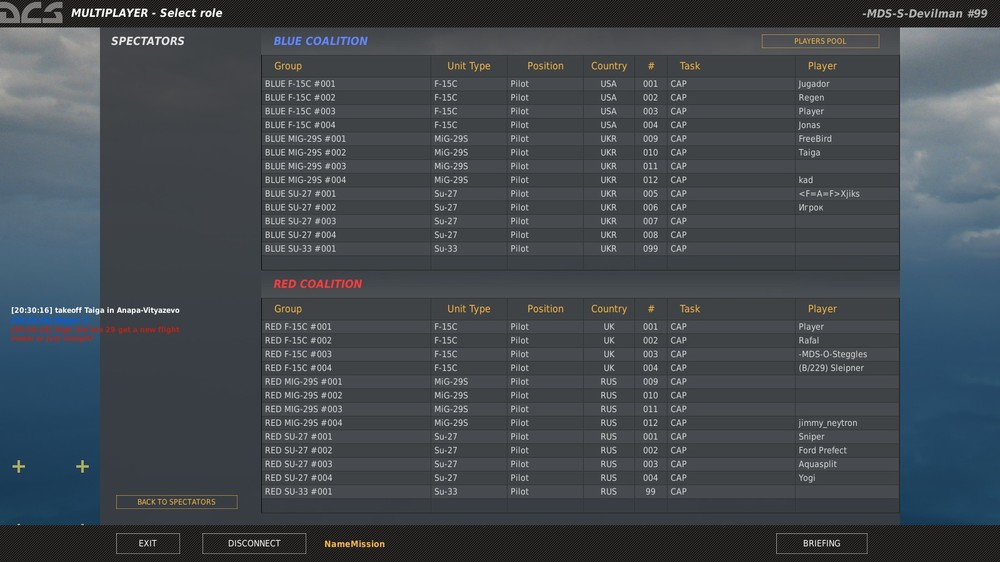Select RED SU-27 #004 slot

(580, 478)
